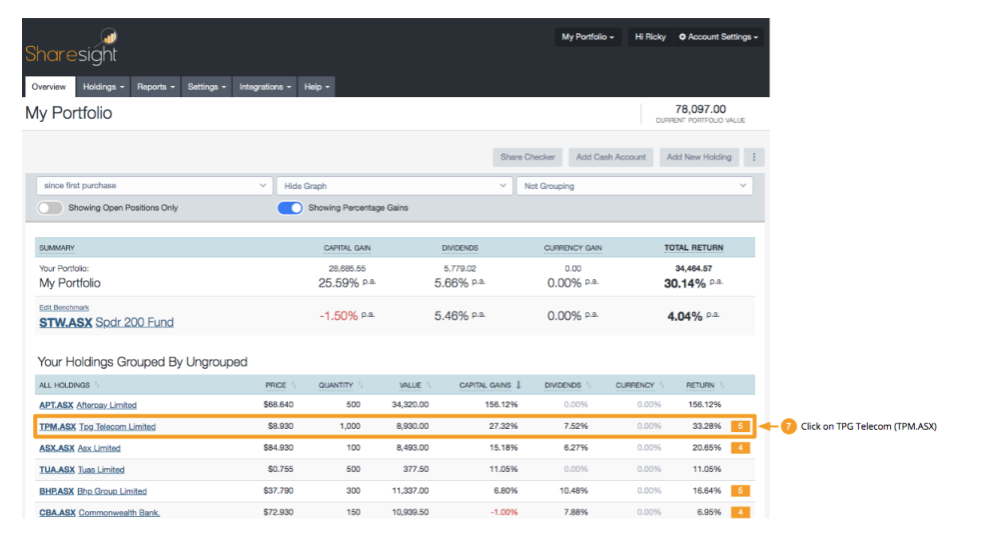The height and width of the screenshot is (552, 985).
Task: Click the orange badge on BHP.ASX row
Action: [x=740, y=490]
